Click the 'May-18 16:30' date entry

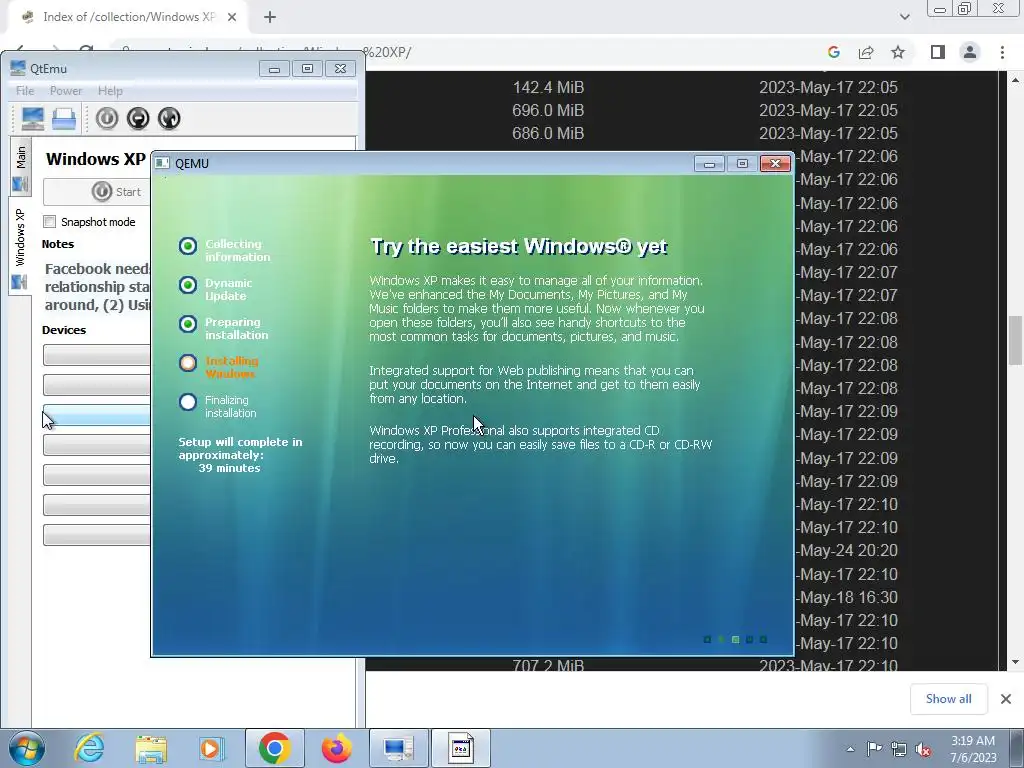click(x=848, y=598)
